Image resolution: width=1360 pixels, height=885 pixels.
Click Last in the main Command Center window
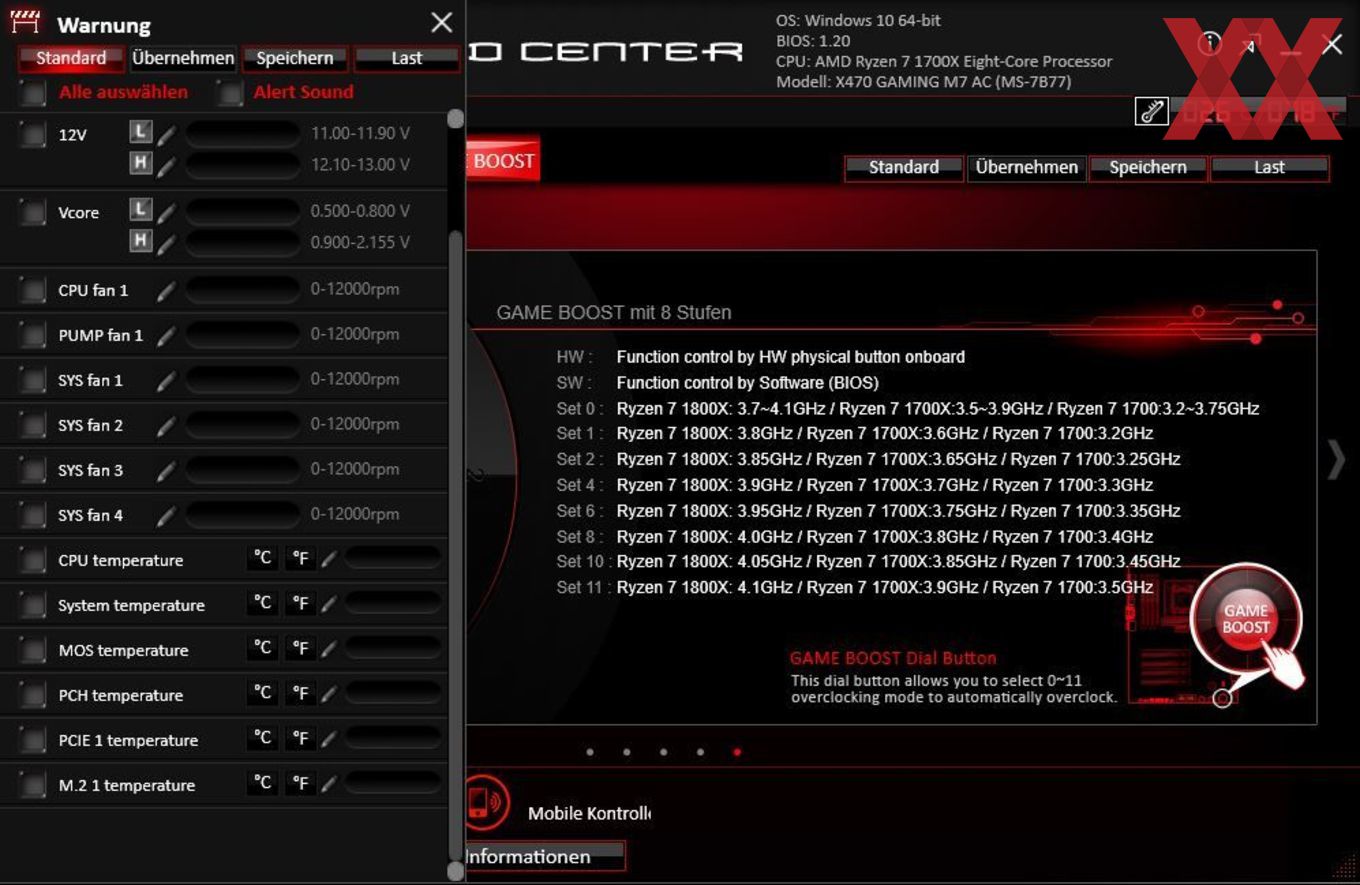1270,167
